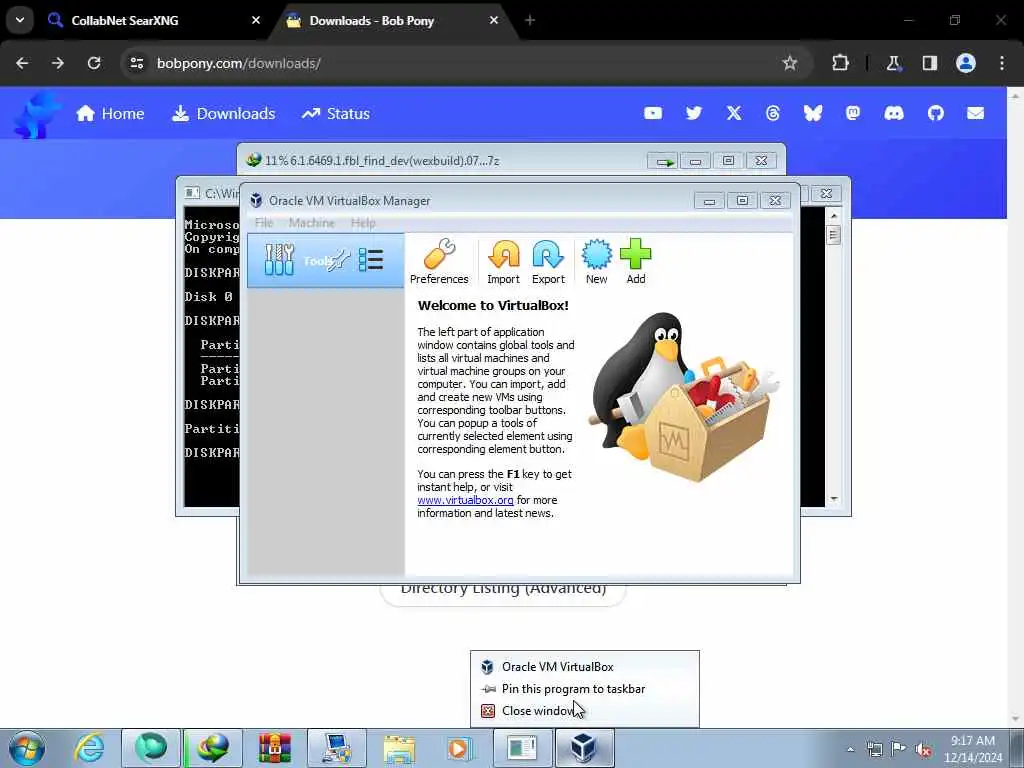Show hidden tray icons arrow
The image size is (1024, 768).
pos(850,749)
